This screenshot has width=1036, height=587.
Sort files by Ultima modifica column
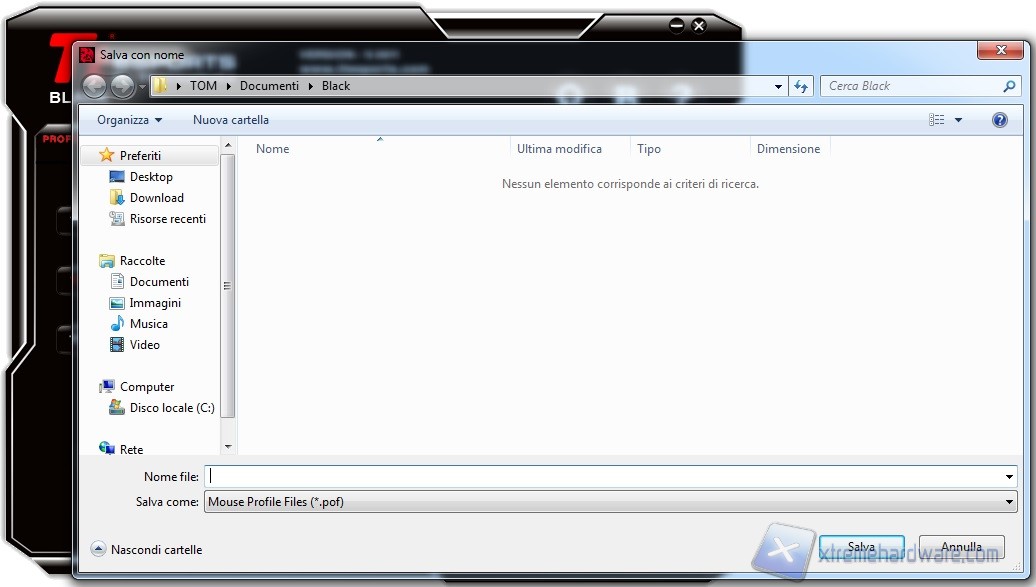click(x=559, y=149)
